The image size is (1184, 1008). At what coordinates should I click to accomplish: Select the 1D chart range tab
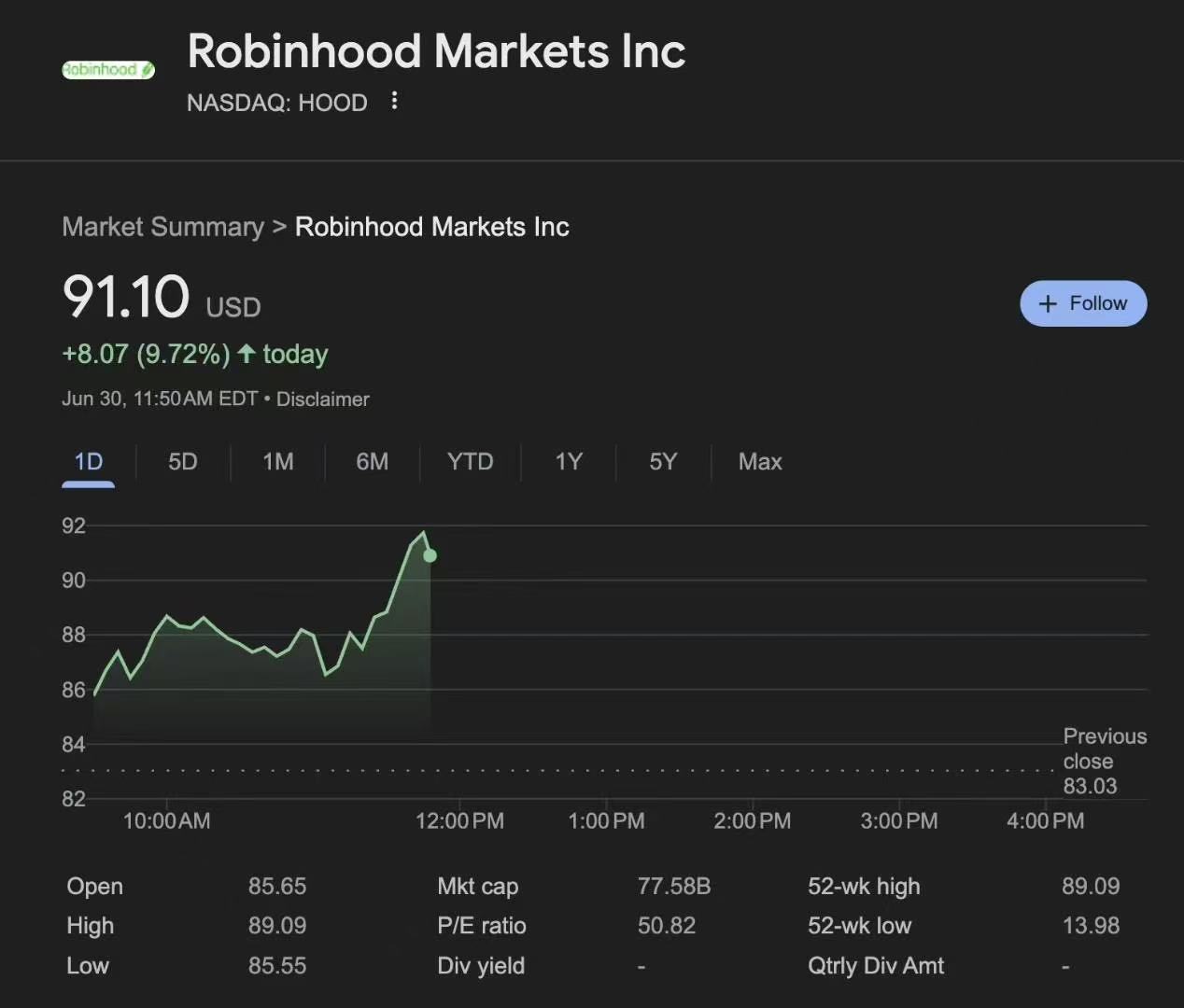89,462
